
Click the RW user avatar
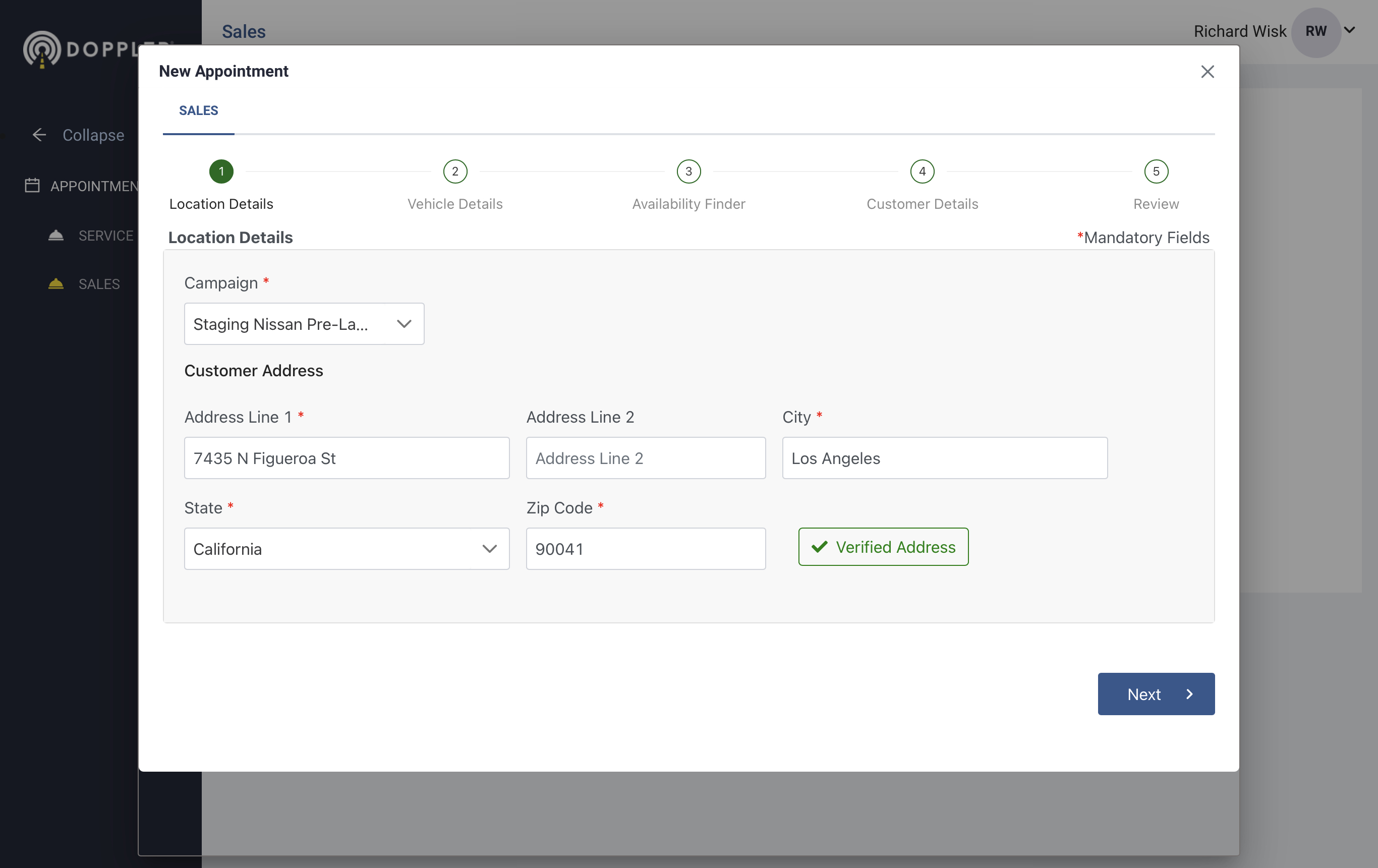tap(1315, 31)
